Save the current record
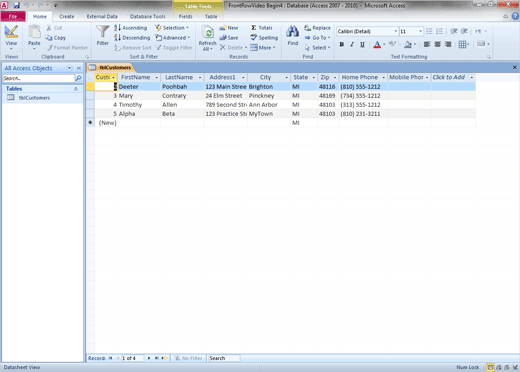Screen dimensions: 520x372 coord(229,38)
